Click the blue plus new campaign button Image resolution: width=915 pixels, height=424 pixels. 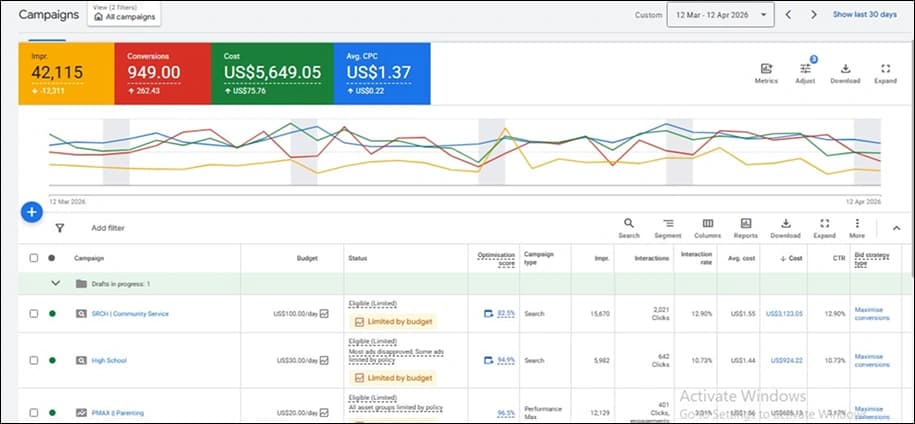(x=32, y=212)
